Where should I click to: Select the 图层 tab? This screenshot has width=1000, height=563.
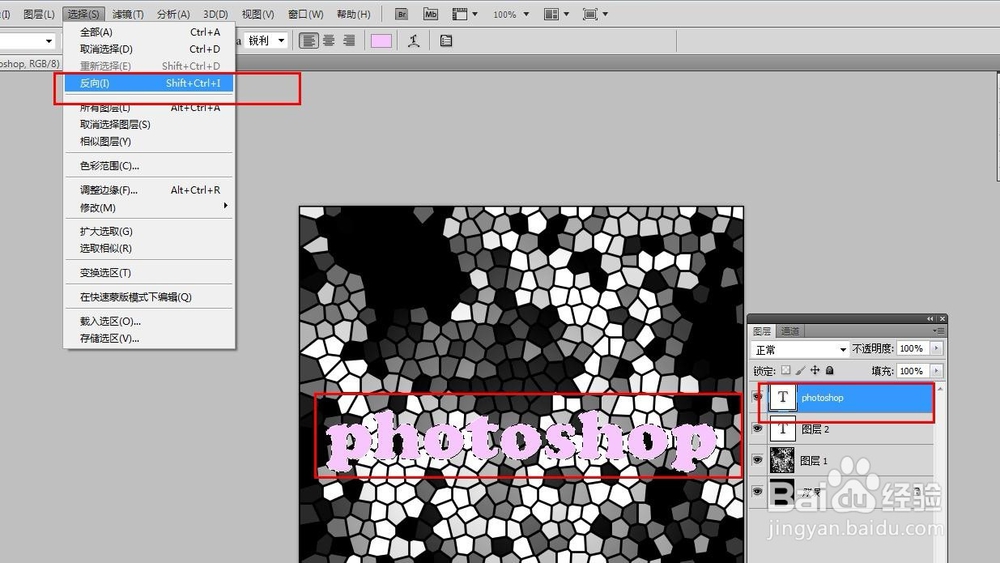pos(762,331)
